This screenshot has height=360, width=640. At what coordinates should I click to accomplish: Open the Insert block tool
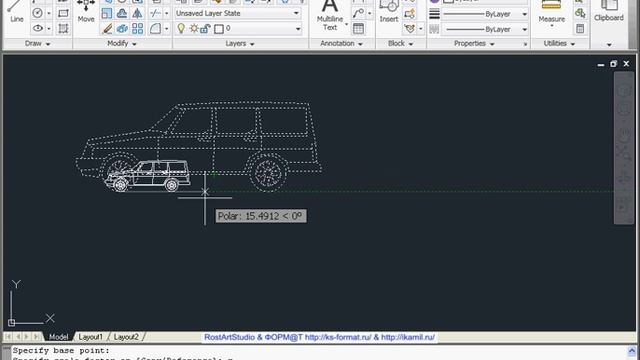[x=389, y=11]
